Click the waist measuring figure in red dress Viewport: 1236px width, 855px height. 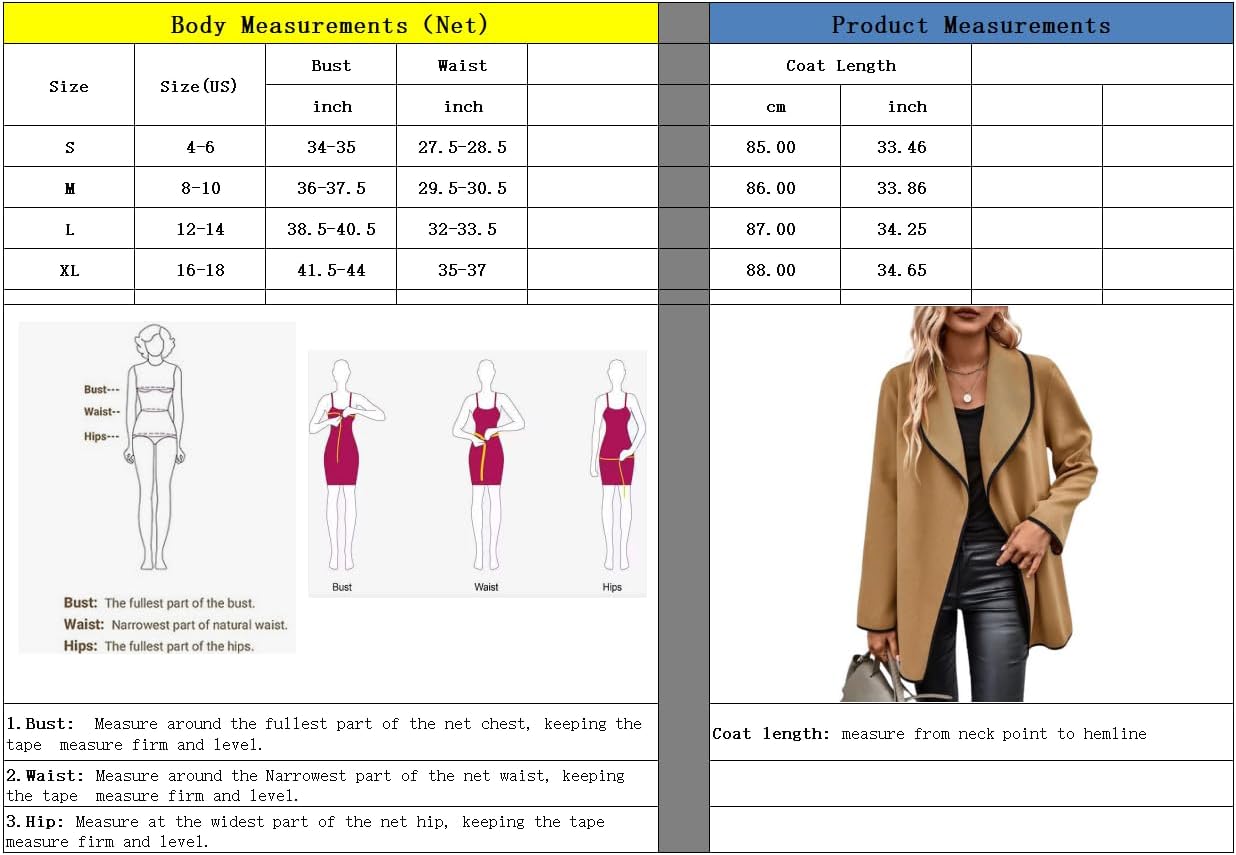pyautogui.click(x=486, y=466)
